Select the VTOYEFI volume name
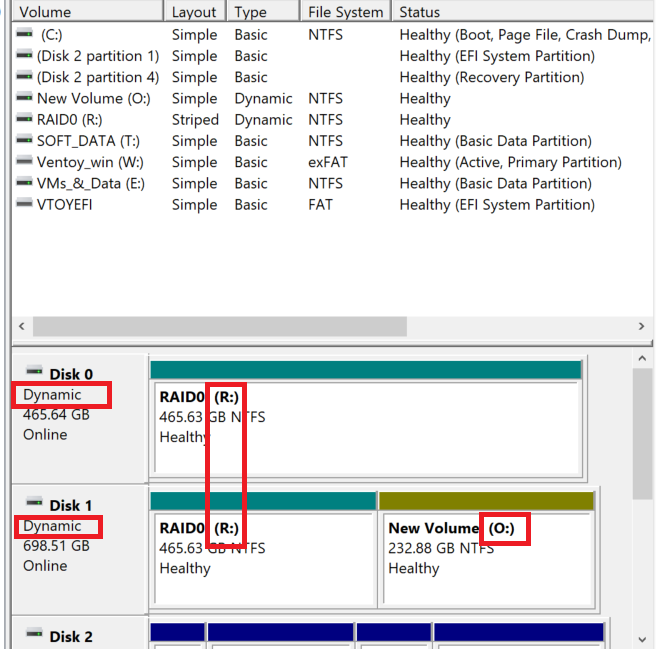Viewport: 656px width, 649px height. tap(64, 205)
